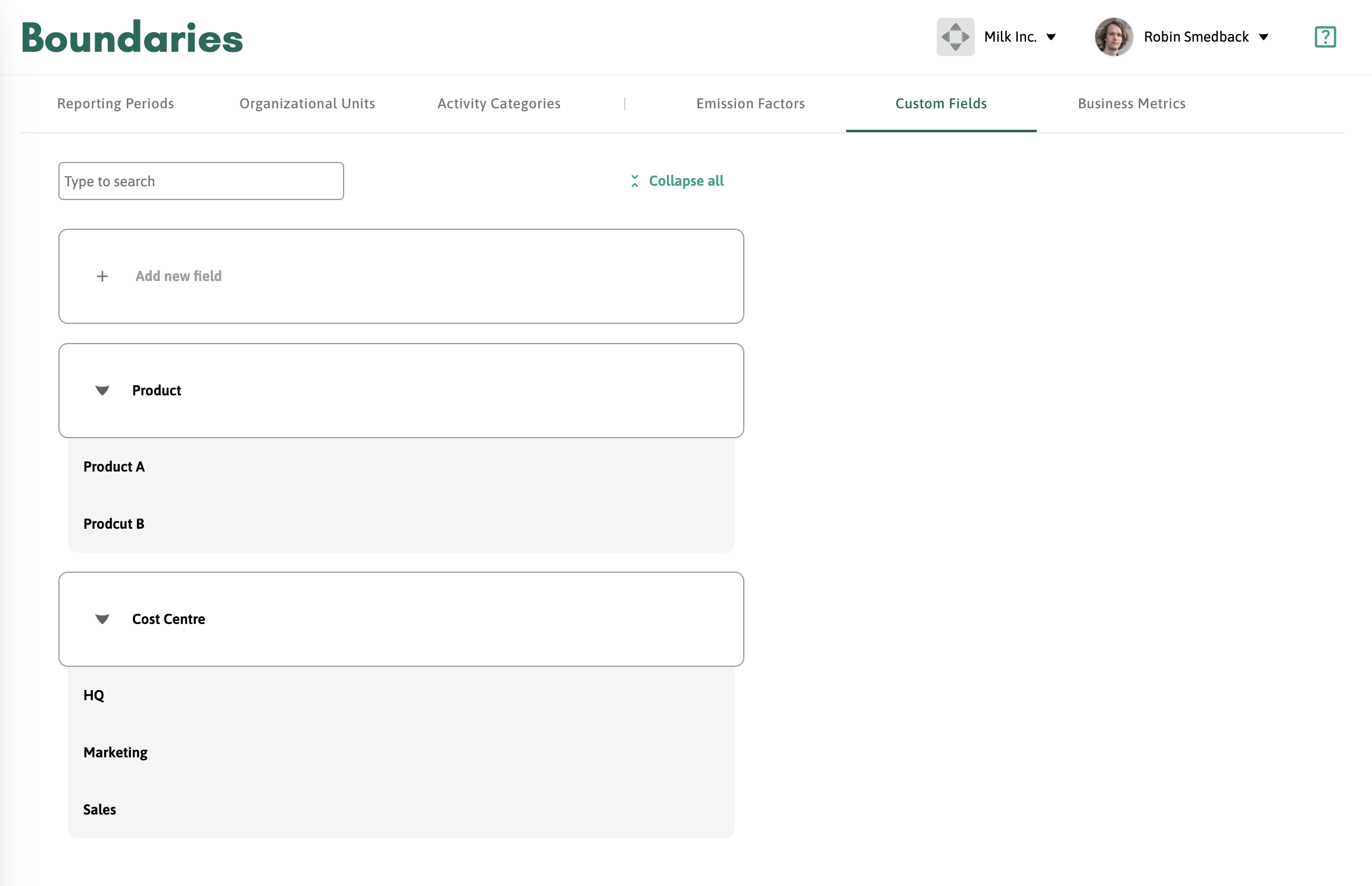The width and height of the screenshot is (1372, 886).
Task: Open the Business Metrics tab
Action: (x=1131, y=104)
